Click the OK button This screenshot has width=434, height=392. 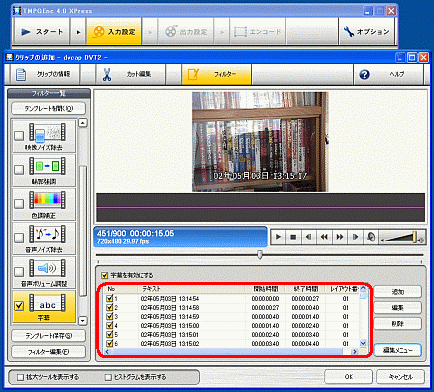coord(349,377)
